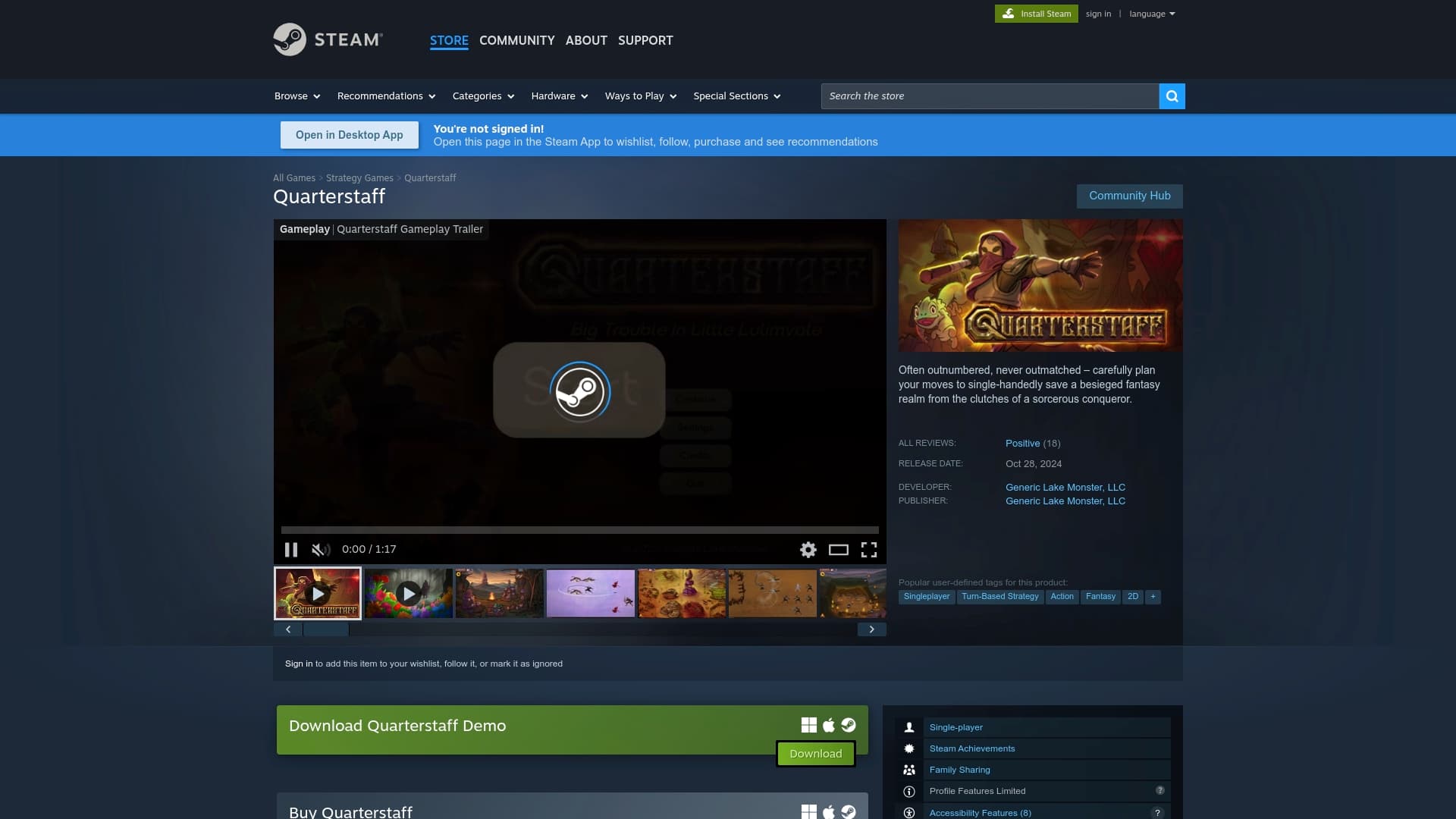1456x819 pixels.
Task: Click the Steam Achievements icon in features list
Action: [x=908, y=748]
